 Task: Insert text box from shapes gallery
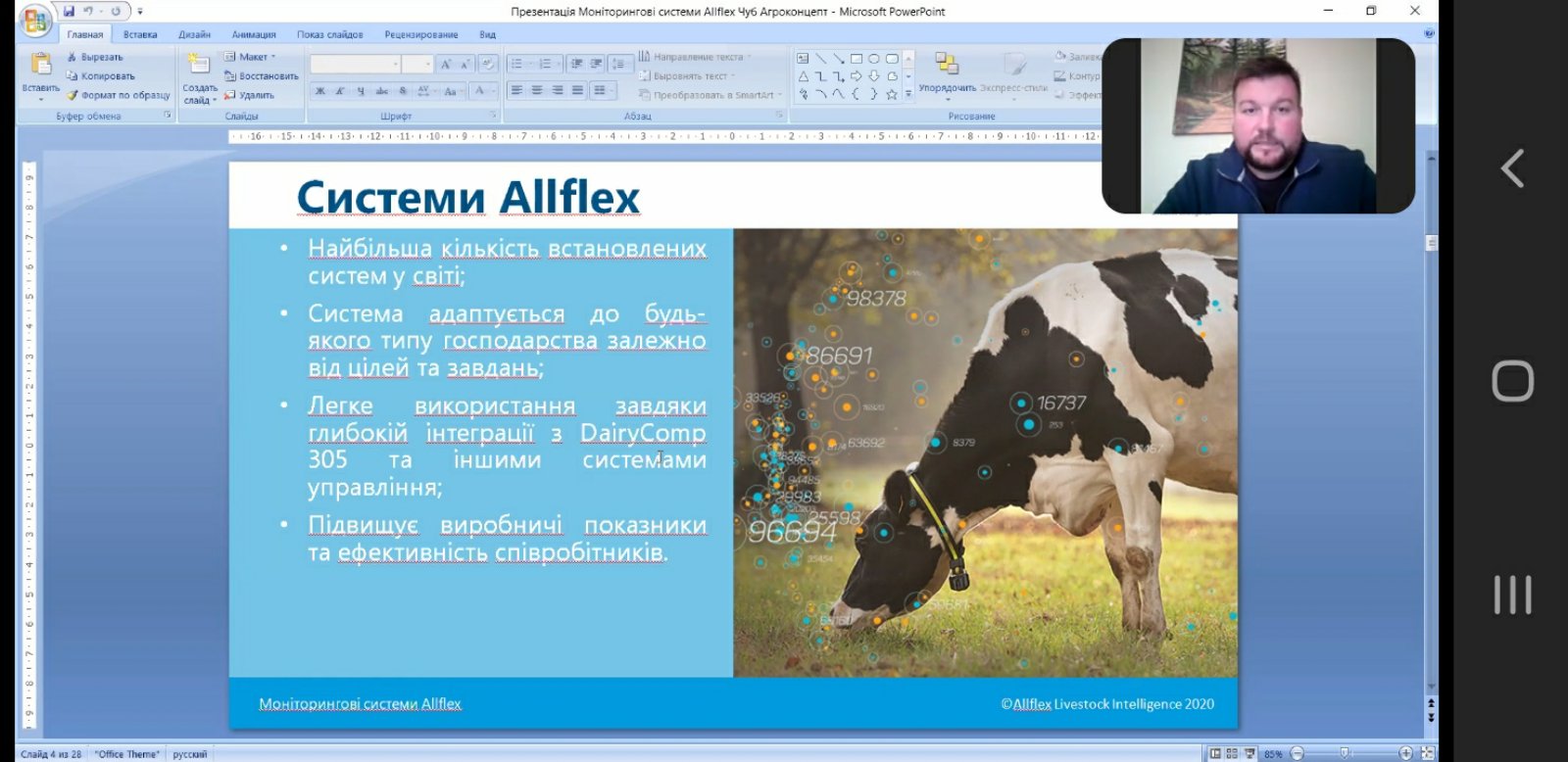coord(803,59)
